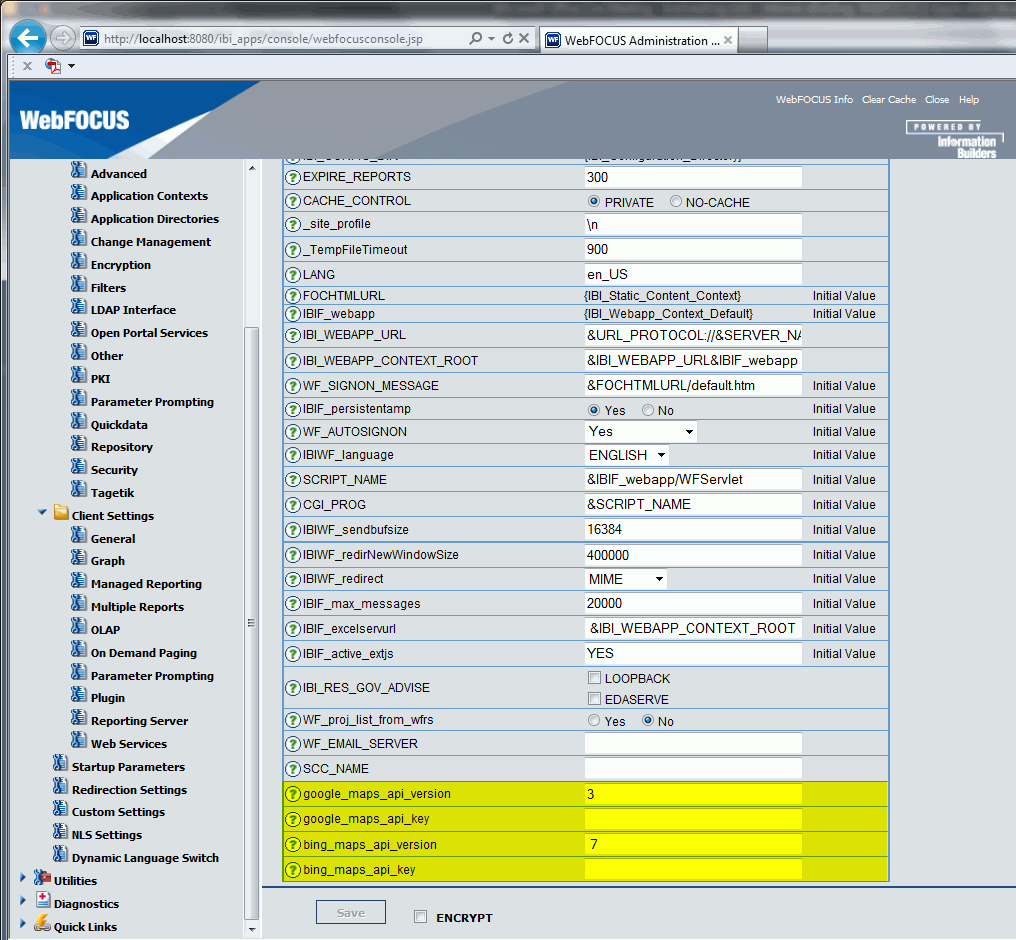Click help icon for SCRIPT_NAME
Image resolution: width=1016 pixels, height=940 pixels.
294,480
